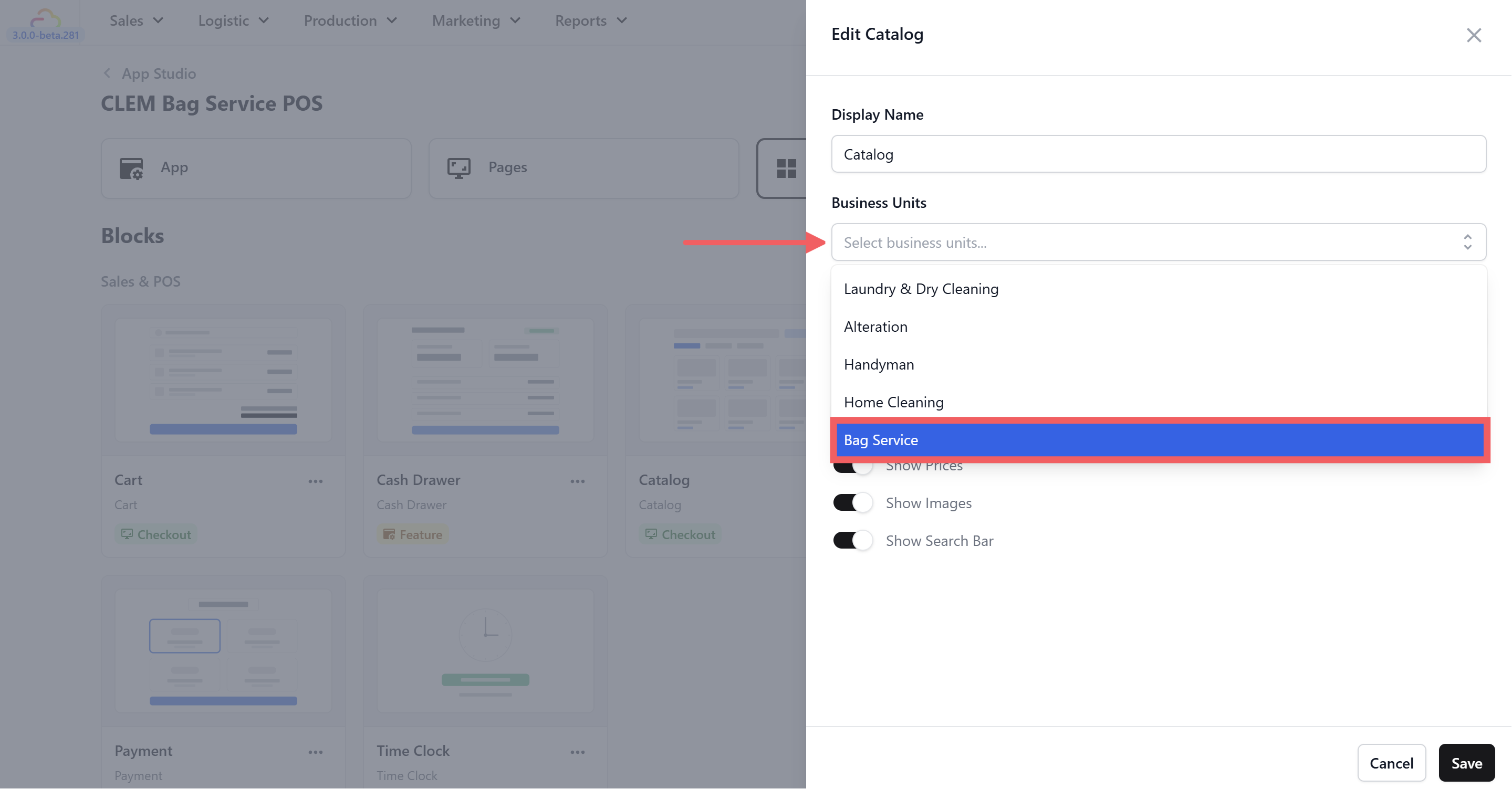Screen dimensions: 1512x789
Task: Click the Pages monitor icon
Action: pyautogui.click(x=458, y=169)
